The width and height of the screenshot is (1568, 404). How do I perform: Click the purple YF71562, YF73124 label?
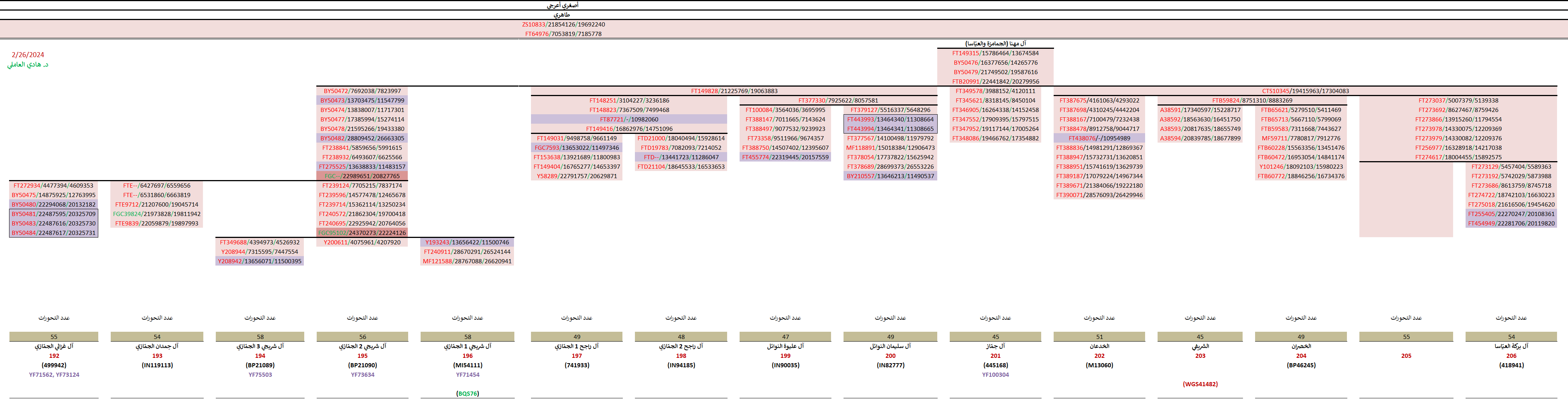click(54, 375)
